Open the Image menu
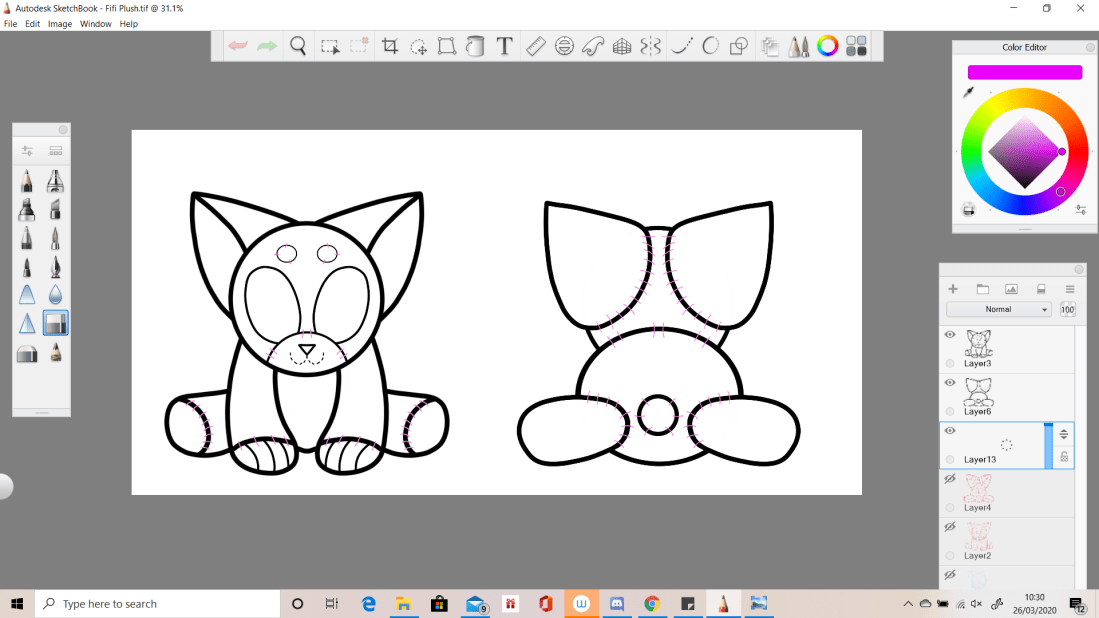The height and width of the screenshot is (618, 1099). coord(60,23)
